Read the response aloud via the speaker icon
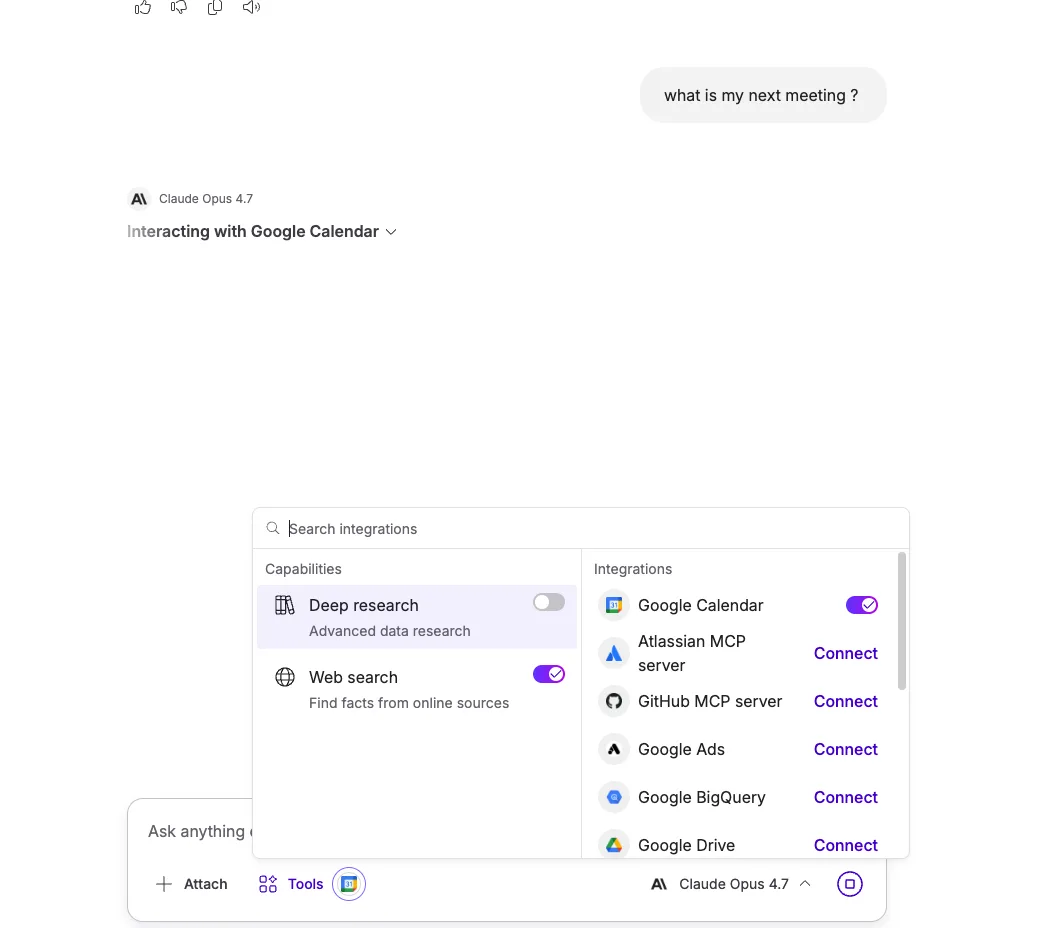 click(x=250, y=8)
